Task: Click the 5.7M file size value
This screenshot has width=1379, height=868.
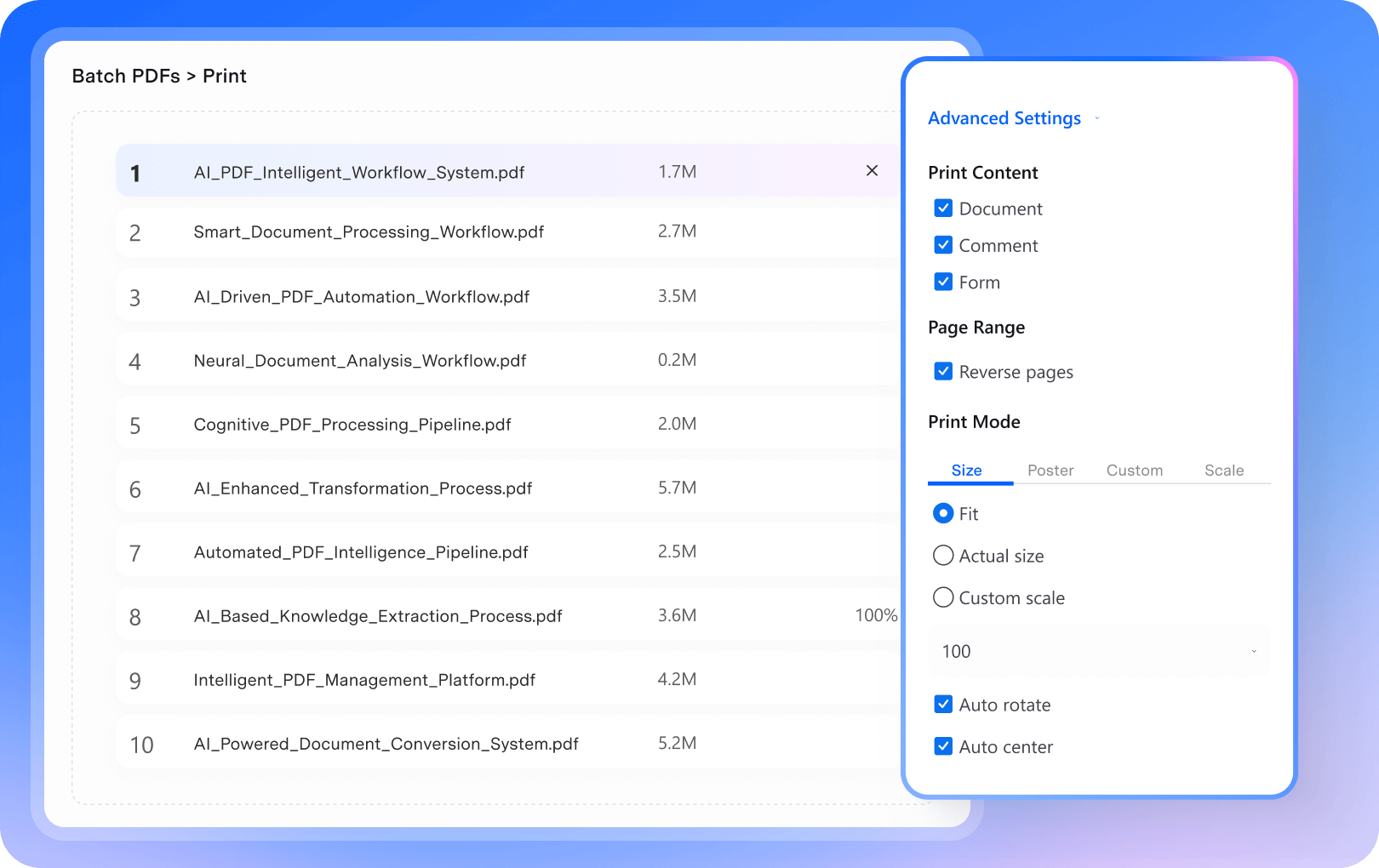Action: point(677,488)
